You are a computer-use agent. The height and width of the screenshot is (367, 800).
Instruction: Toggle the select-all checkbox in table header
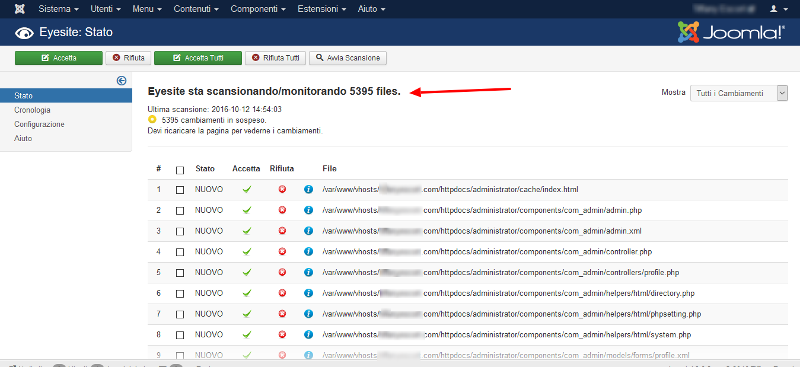(x=180, y=170)
